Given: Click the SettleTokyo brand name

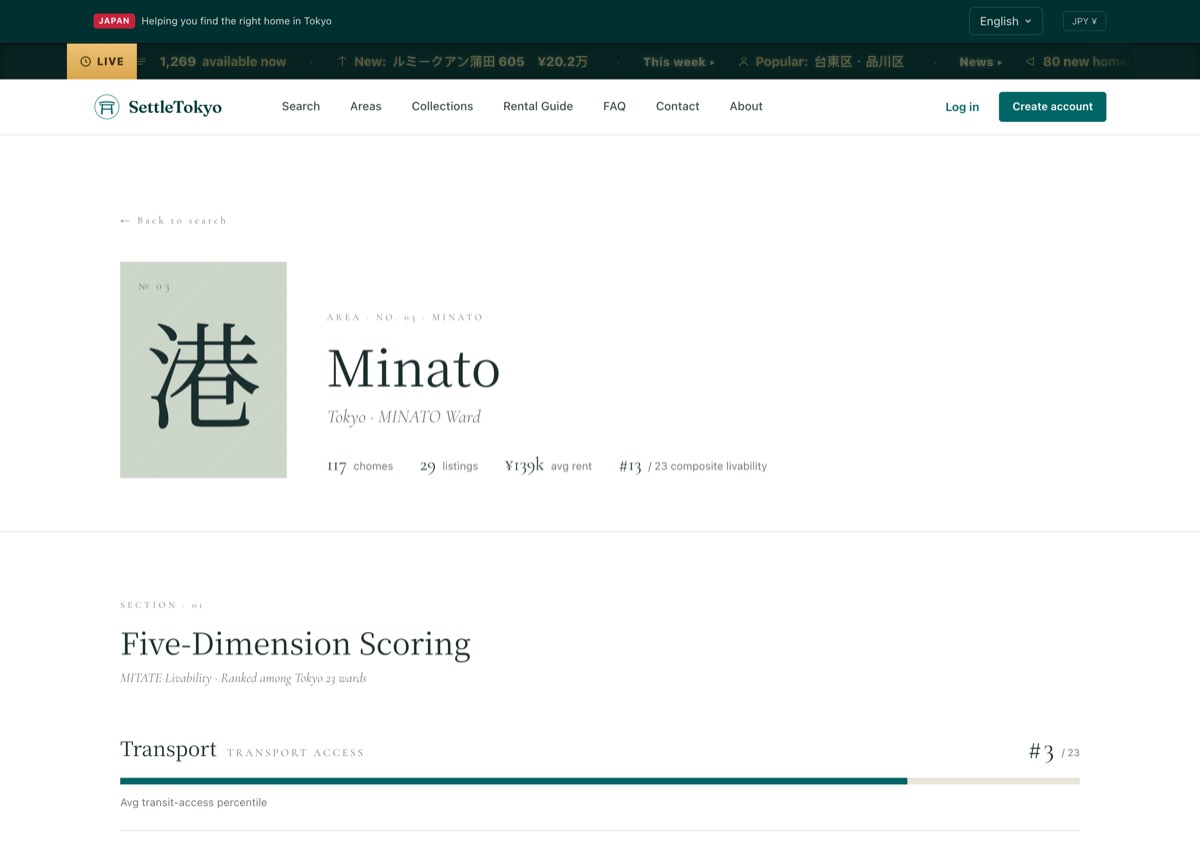Looking at the screenshot, I should point(175,107).
